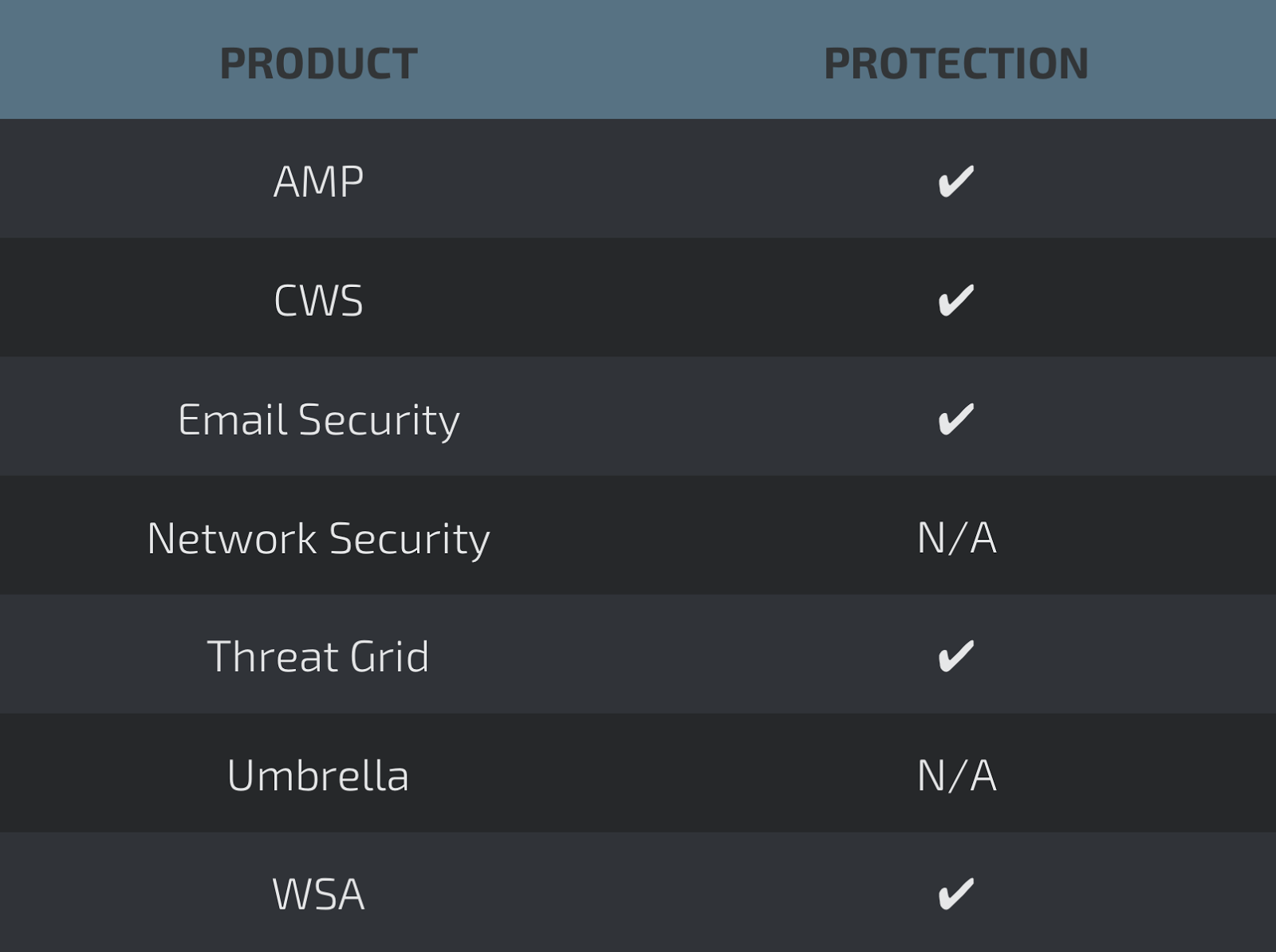Screen dimensions: 1276x952
Task: Select the Threat Grid product name
Action: [318, 656]
